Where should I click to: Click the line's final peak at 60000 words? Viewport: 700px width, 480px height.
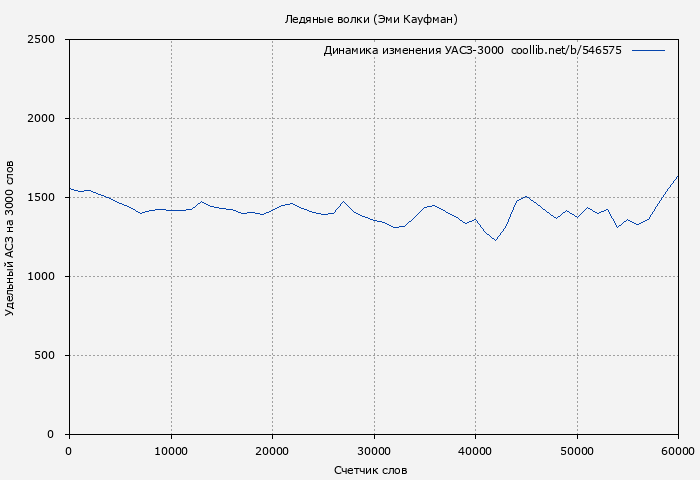tap(678, 176)
